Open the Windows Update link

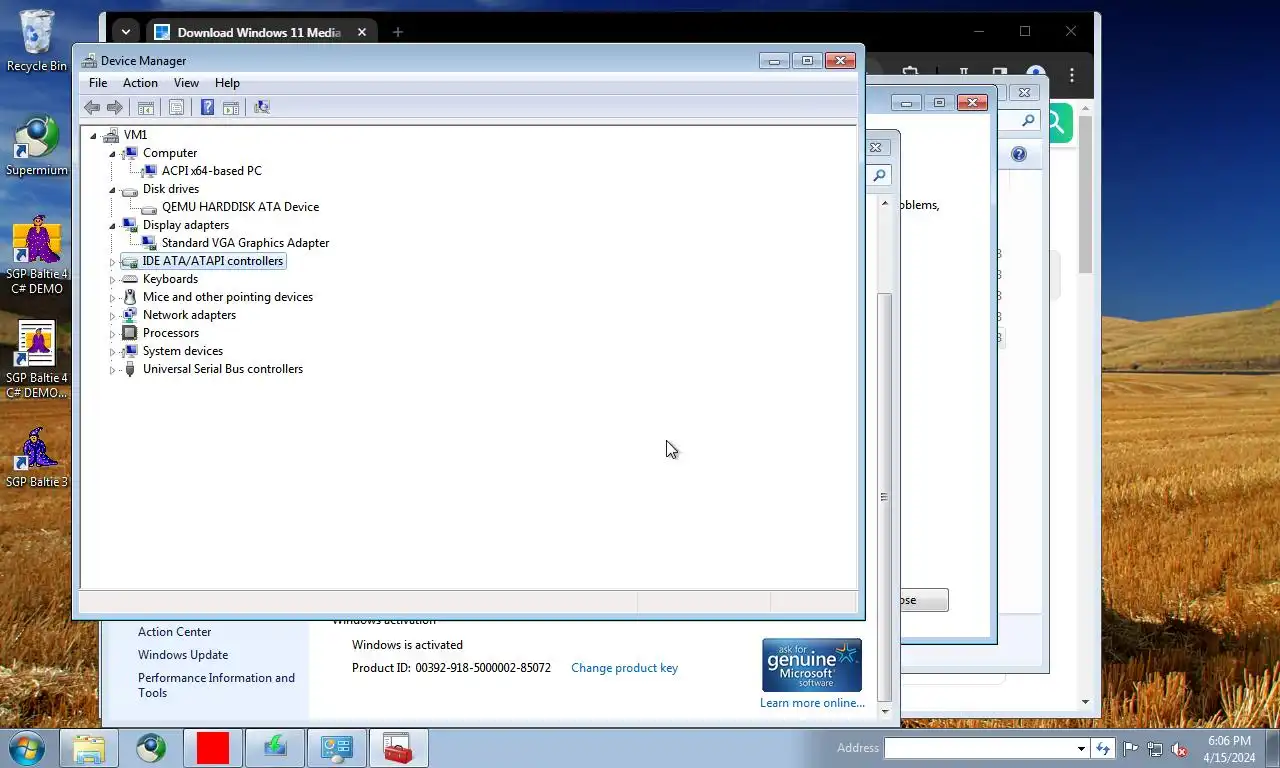(183, 655)
